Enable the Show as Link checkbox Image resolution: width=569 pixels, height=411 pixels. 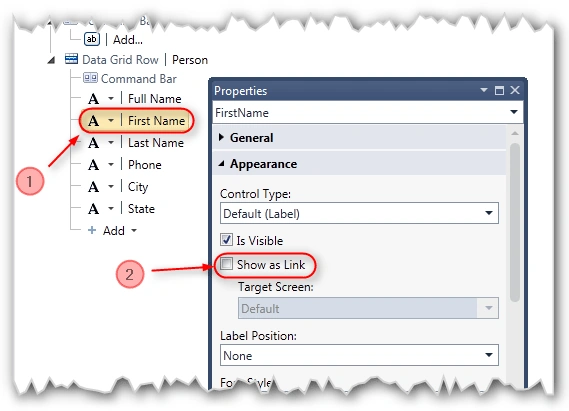tap(226, 264)
